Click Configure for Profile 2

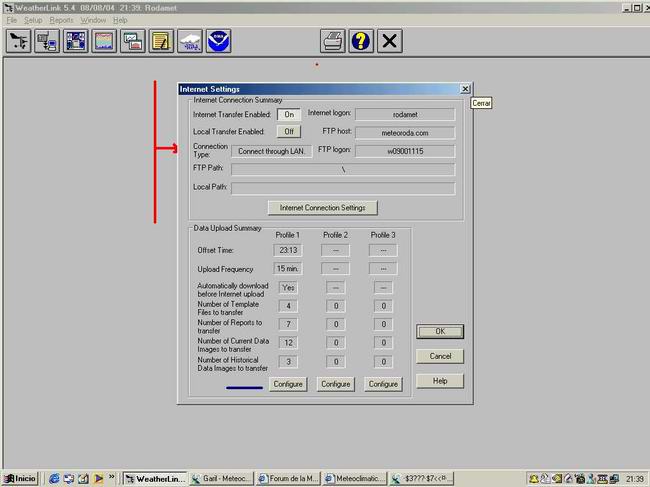click(x=336, y=384)
